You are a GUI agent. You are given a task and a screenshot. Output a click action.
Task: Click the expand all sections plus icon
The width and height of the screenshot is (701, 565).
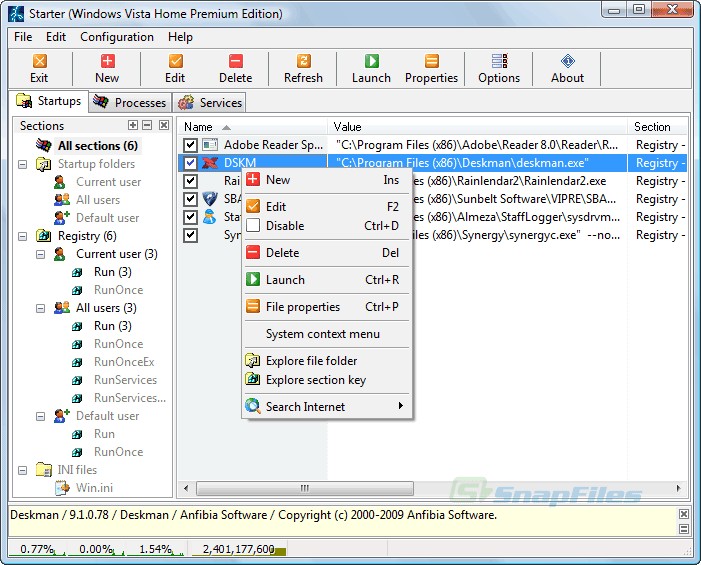click(x=133, y=125)
